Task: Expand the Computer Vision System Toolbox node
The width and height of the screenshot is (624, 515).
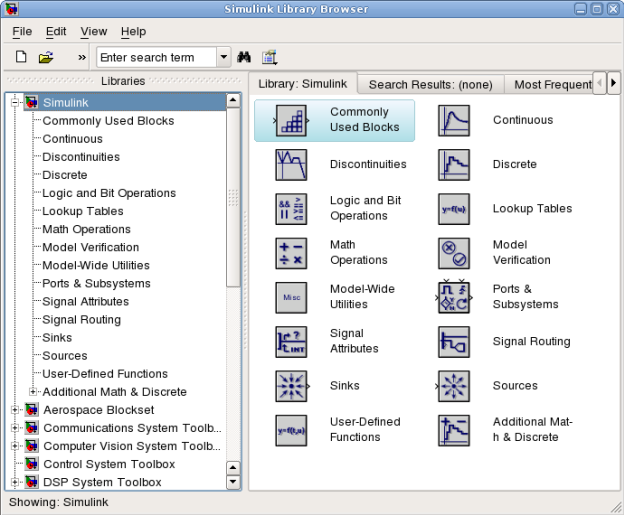Action: [15, 446]
